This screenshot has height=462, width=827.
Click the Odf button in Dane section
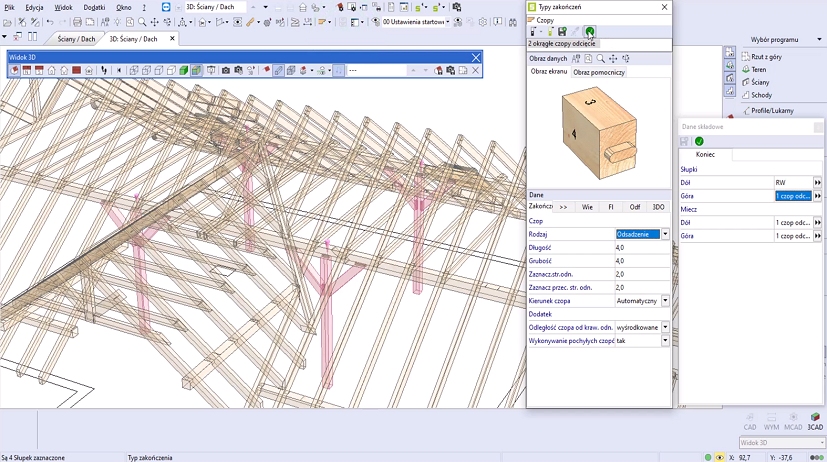click(635, 207)
